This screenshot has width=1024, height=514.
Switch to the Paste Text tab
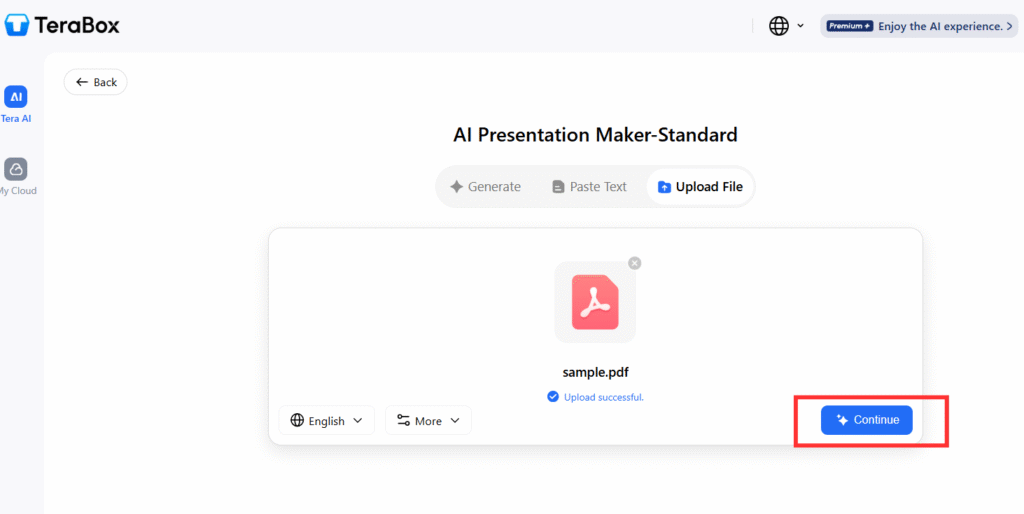point(589,187)
